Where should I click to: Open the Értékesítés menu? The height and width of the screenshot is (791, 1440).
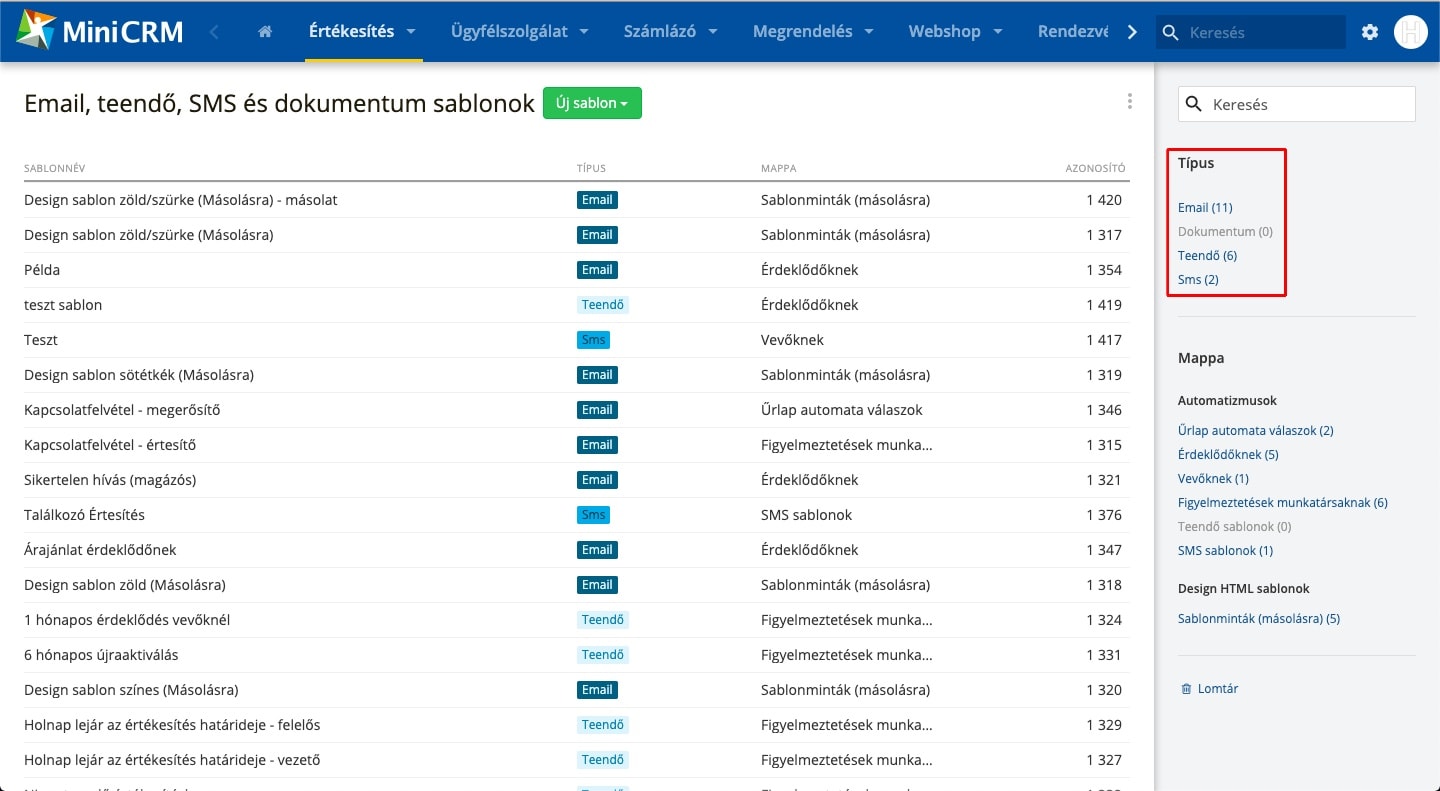(364, 31)
